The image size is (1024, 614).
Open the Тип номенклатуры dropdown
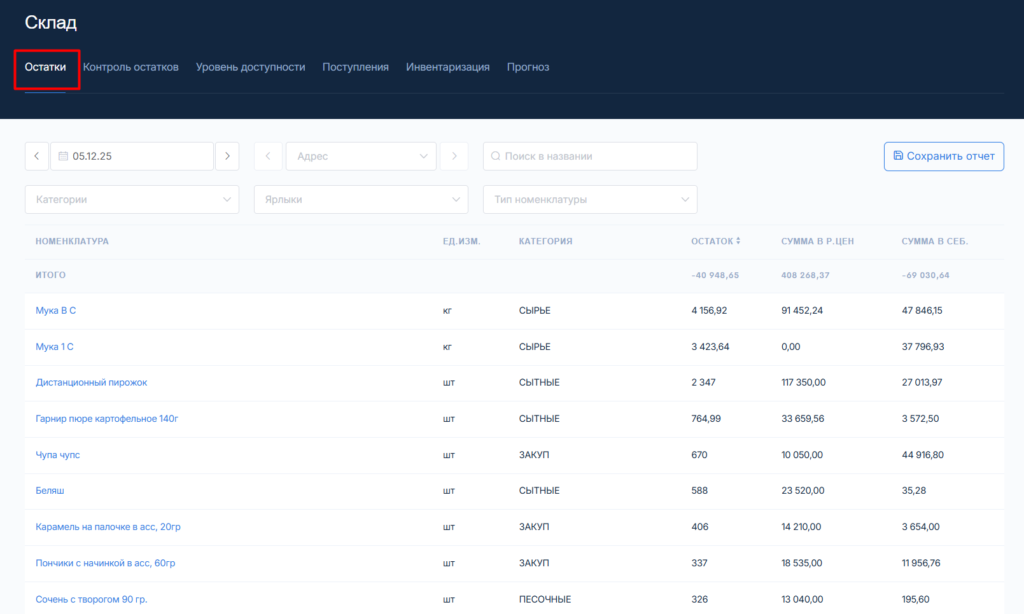[590, 199]
